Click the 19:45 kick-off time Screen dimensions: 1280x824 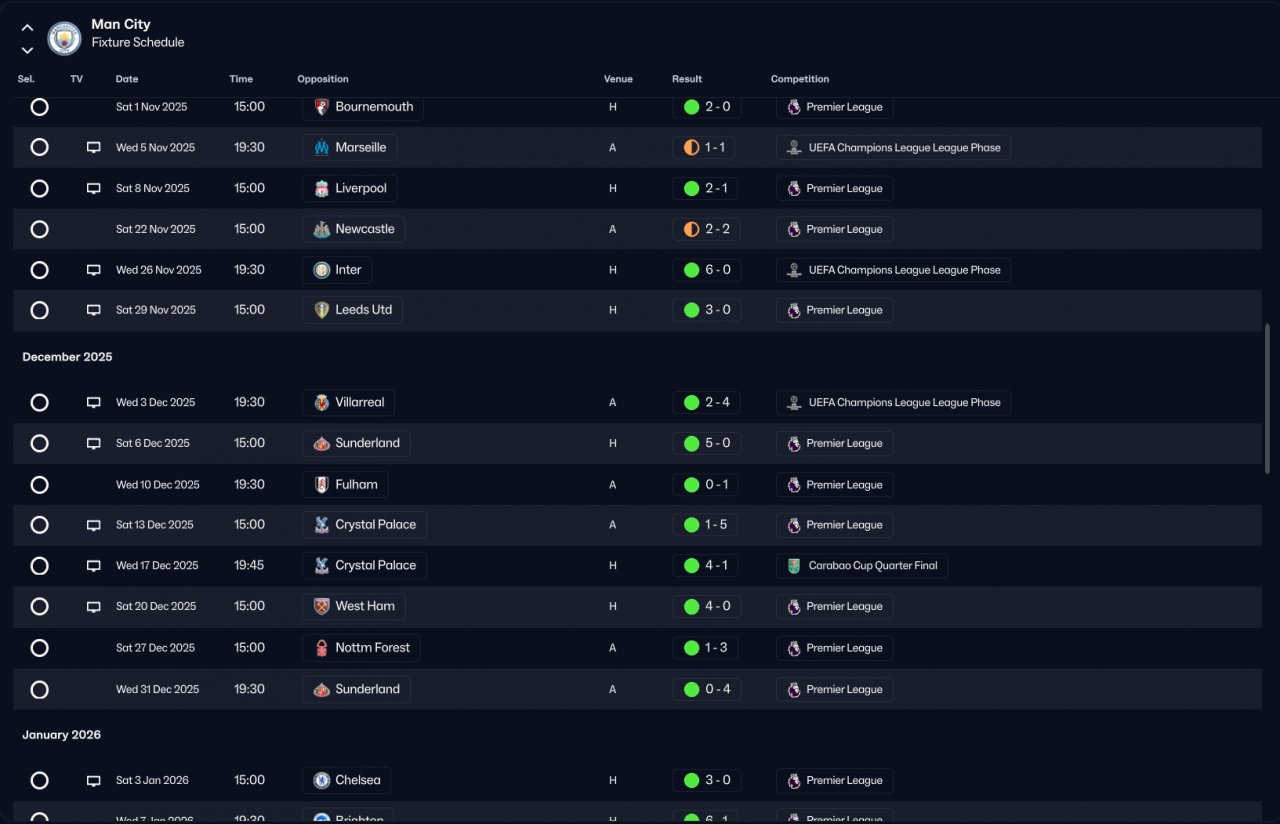point(249,566)
